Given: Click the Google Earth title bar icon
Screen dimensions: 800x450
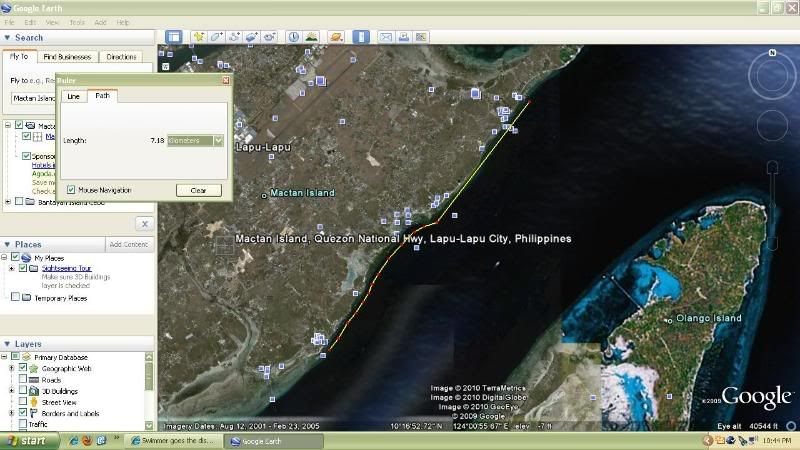Looking at the screenshot, I should (x=6, y=8).
